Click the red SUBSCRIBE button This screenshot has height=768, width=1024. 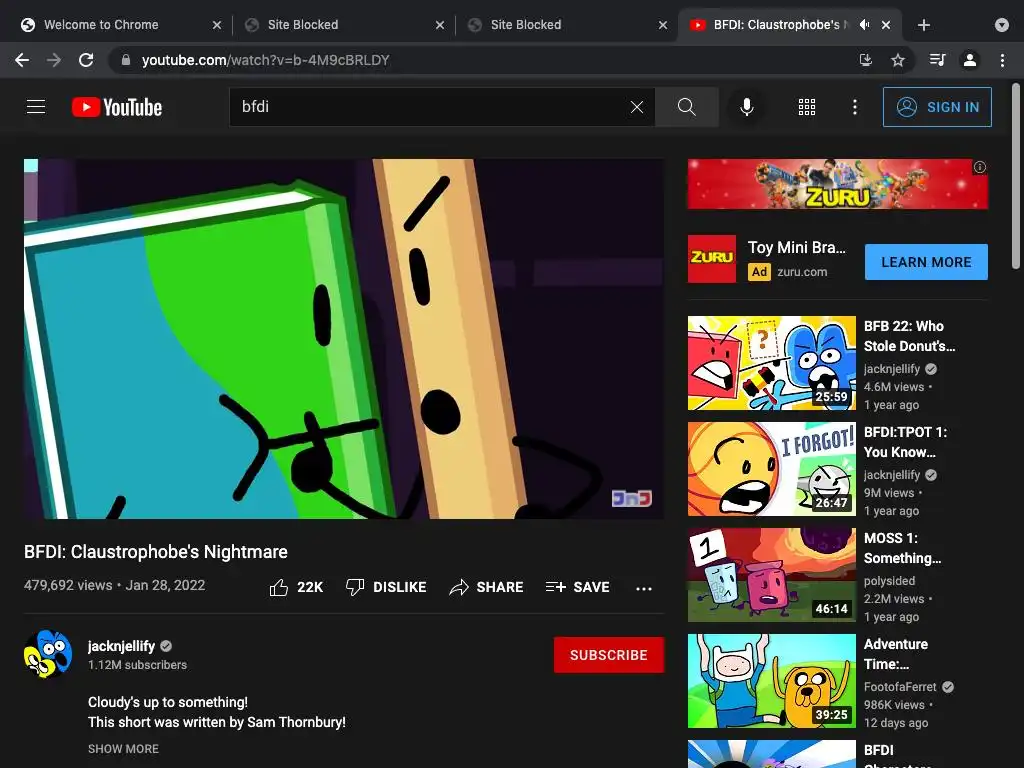(x=609, y=655)
